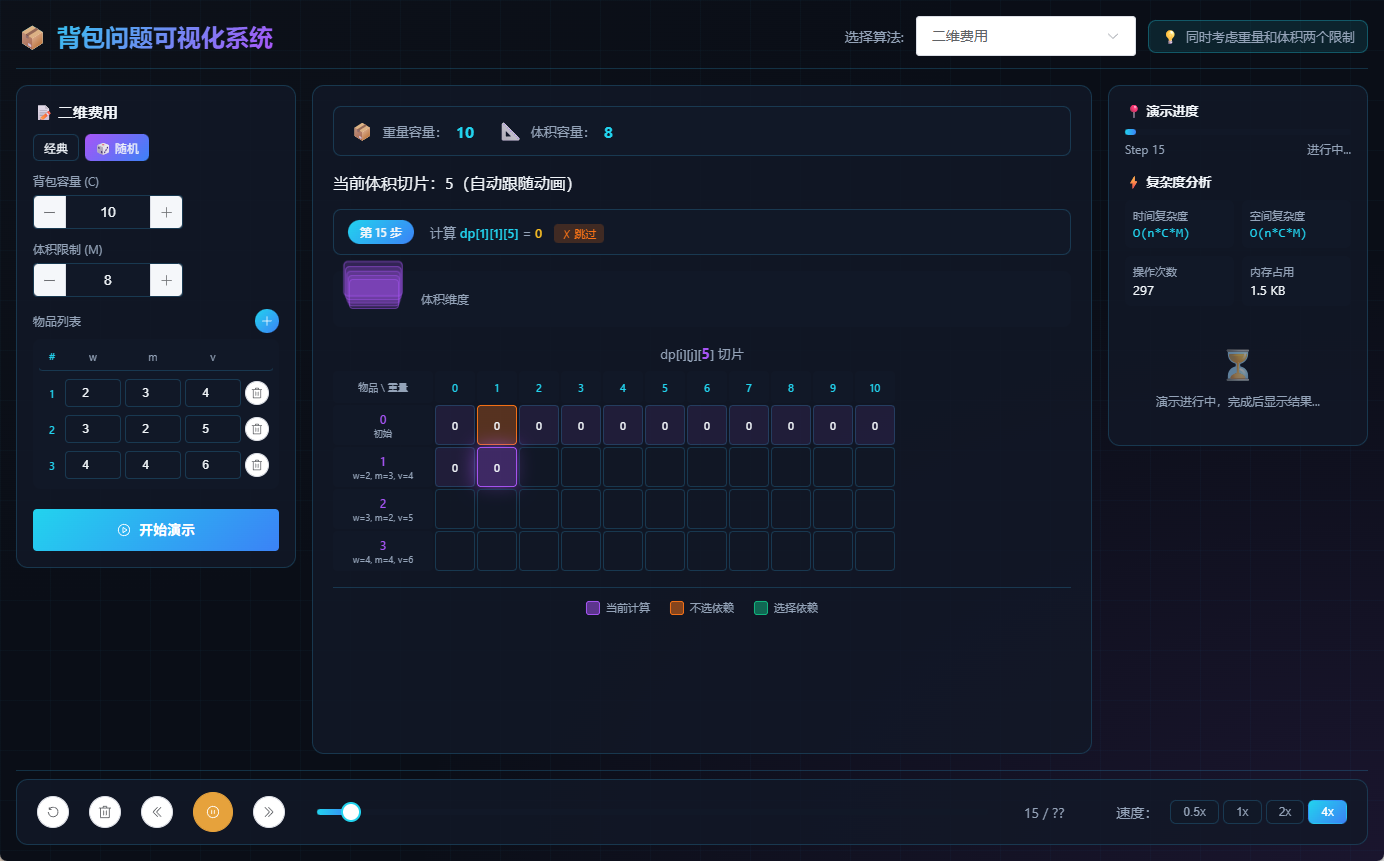Step forward with the fast-forward icon
The height and width of the screenshot is (861, 1384).
269,812
